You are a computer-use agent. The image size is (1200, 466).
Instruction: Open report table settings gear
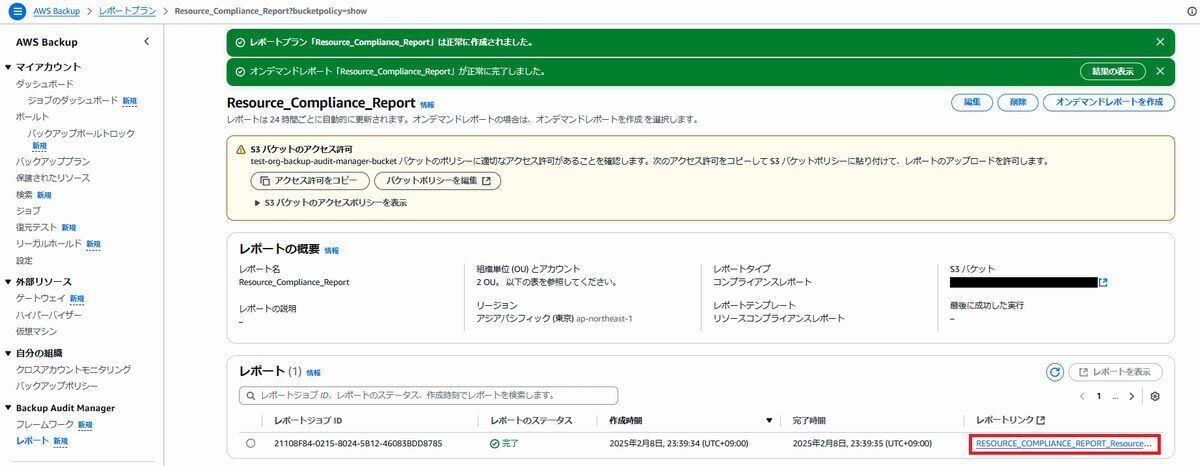tap(1155, 396)
